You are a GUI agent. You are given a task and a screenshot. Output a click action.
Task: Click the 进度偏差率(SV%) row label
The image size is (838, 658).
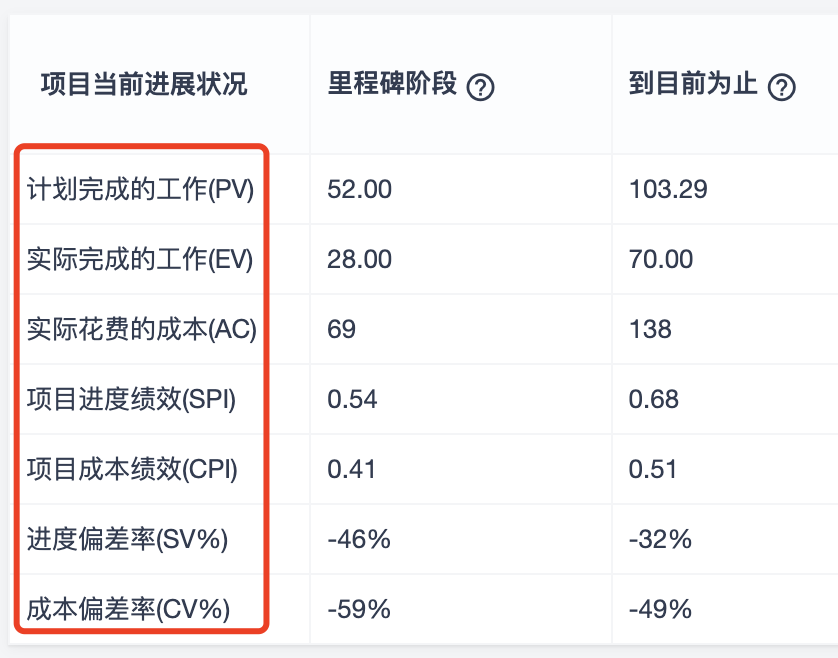coord(127,539)
